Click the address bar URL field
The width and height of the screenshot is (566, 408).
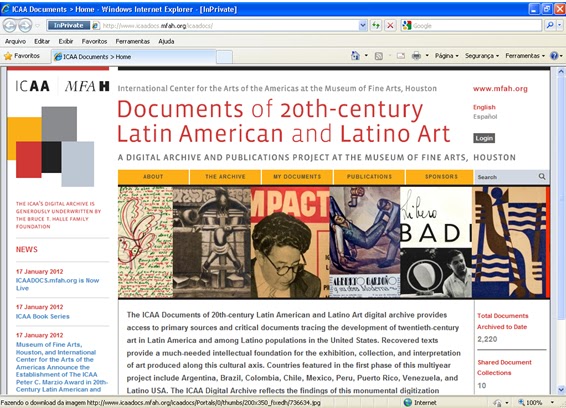(x=229, y=26)
